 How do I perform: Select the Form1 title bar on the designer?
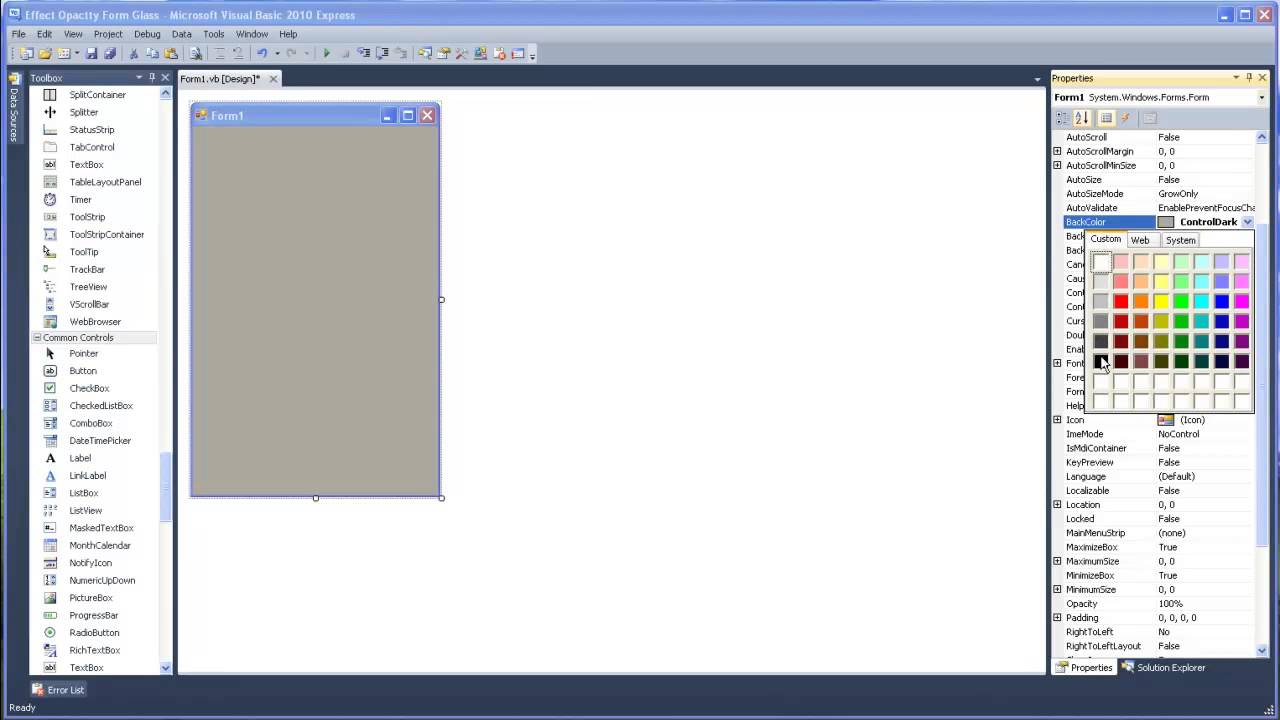(x=315, y=116)
